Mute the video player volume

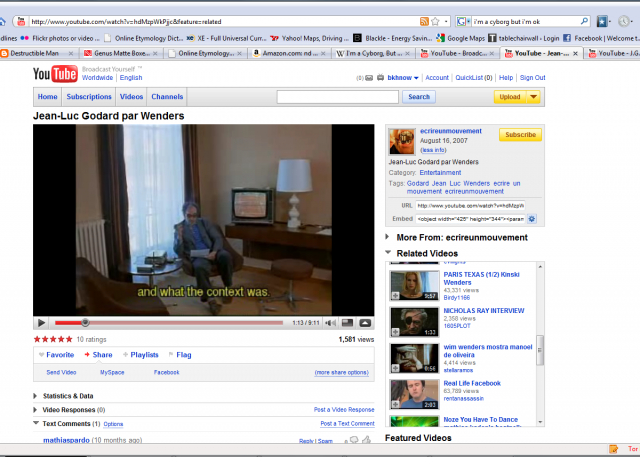click(x=330, y=323)
